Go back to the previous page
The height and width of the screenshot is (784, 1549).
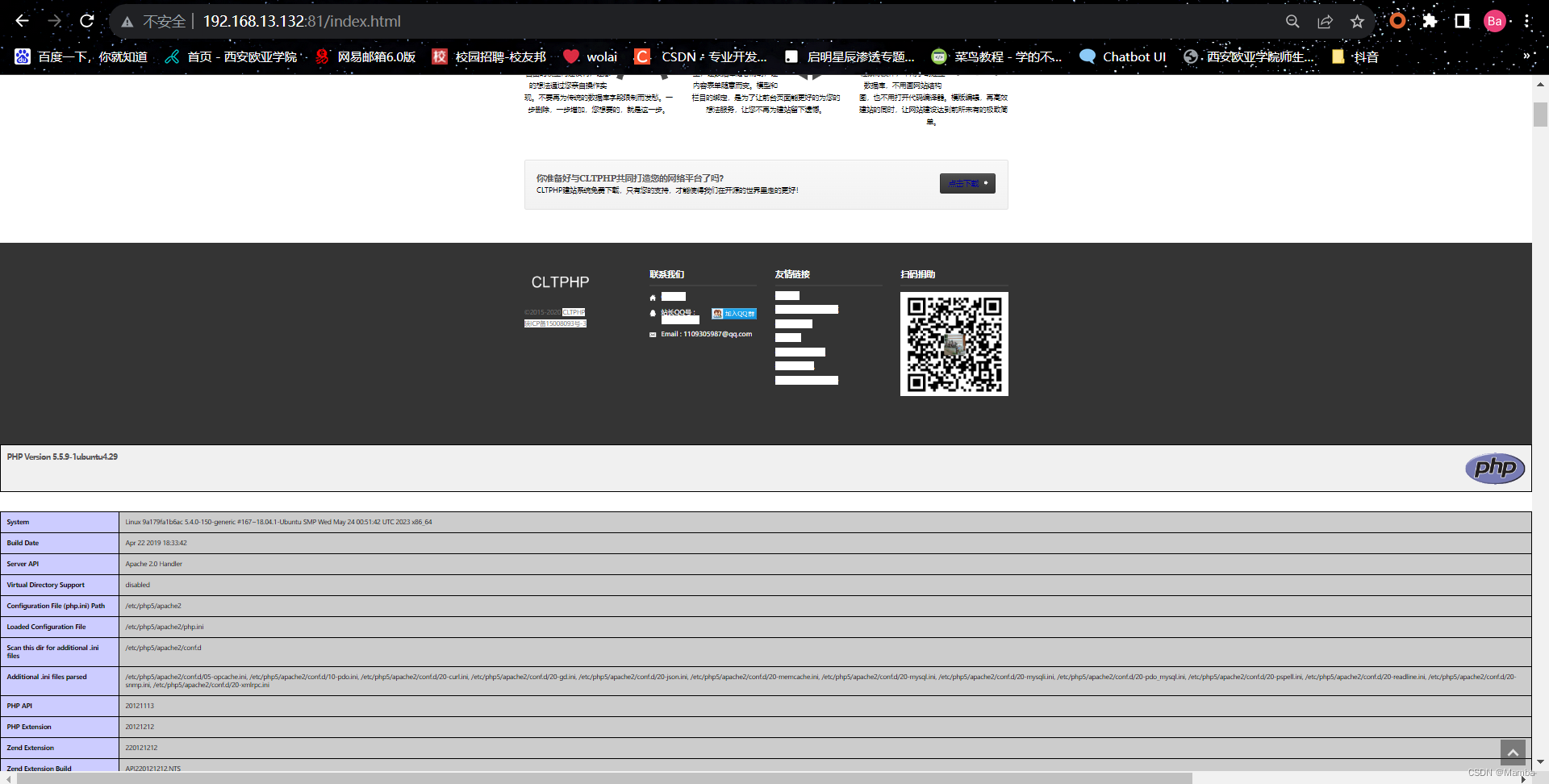click(22, 21)
